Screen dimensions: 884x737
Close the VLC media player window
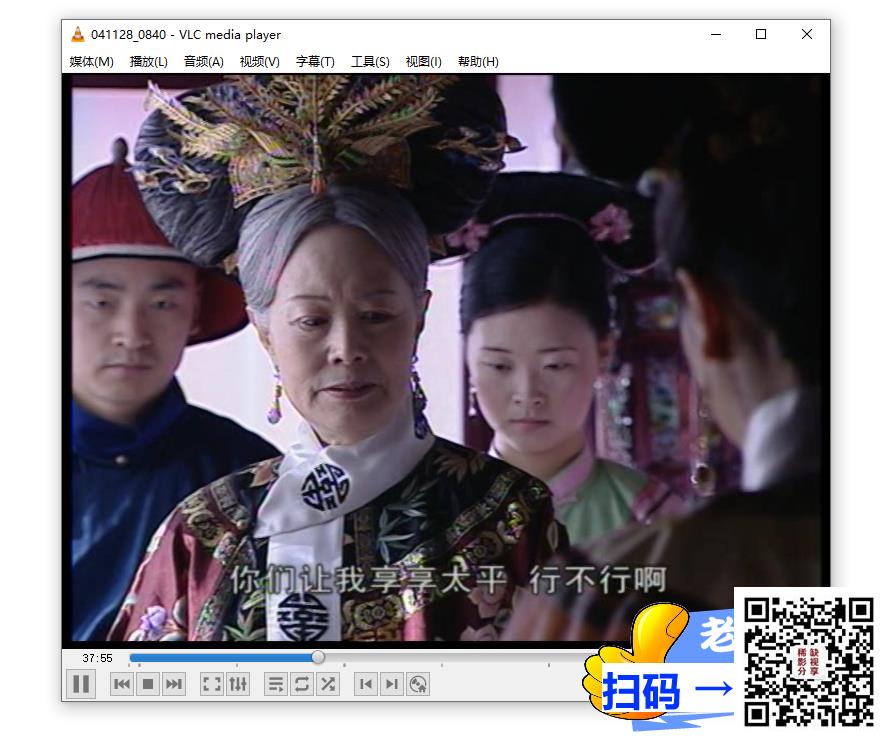coord(807,34)
